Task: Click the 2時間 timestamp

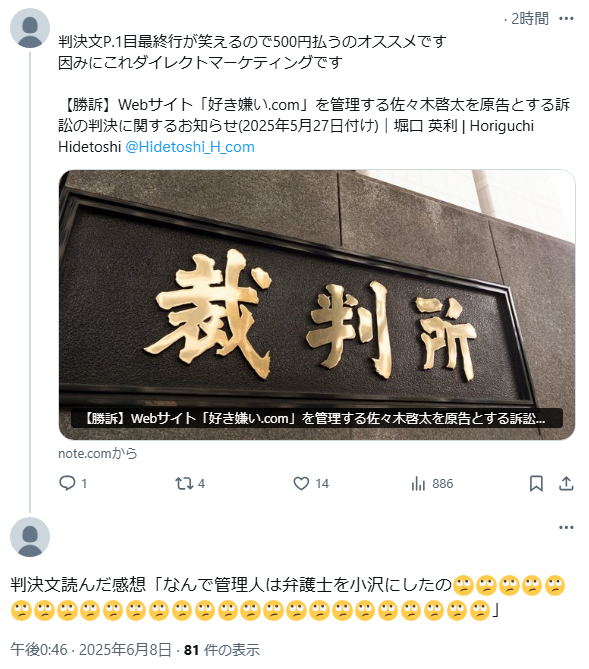Action: pyautogui.click(x=530, y=19)
